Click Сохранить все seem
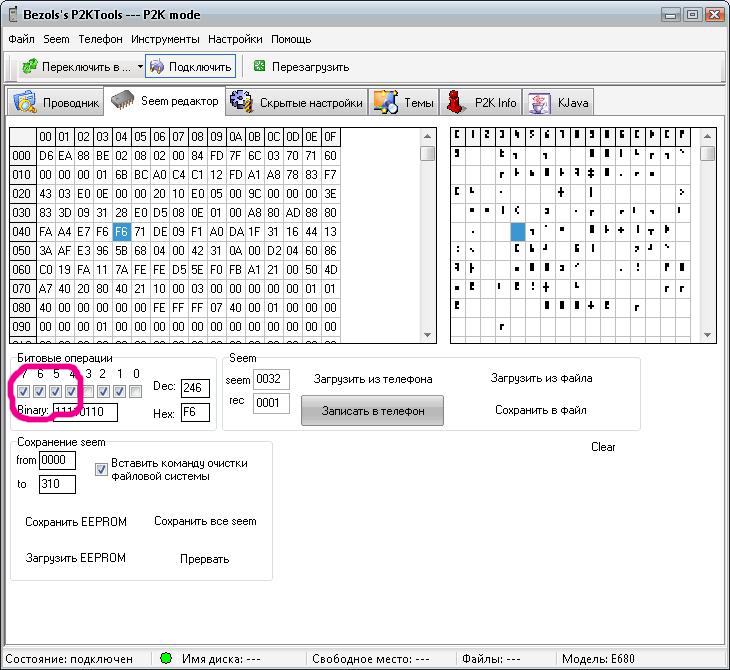 [205, 521]
